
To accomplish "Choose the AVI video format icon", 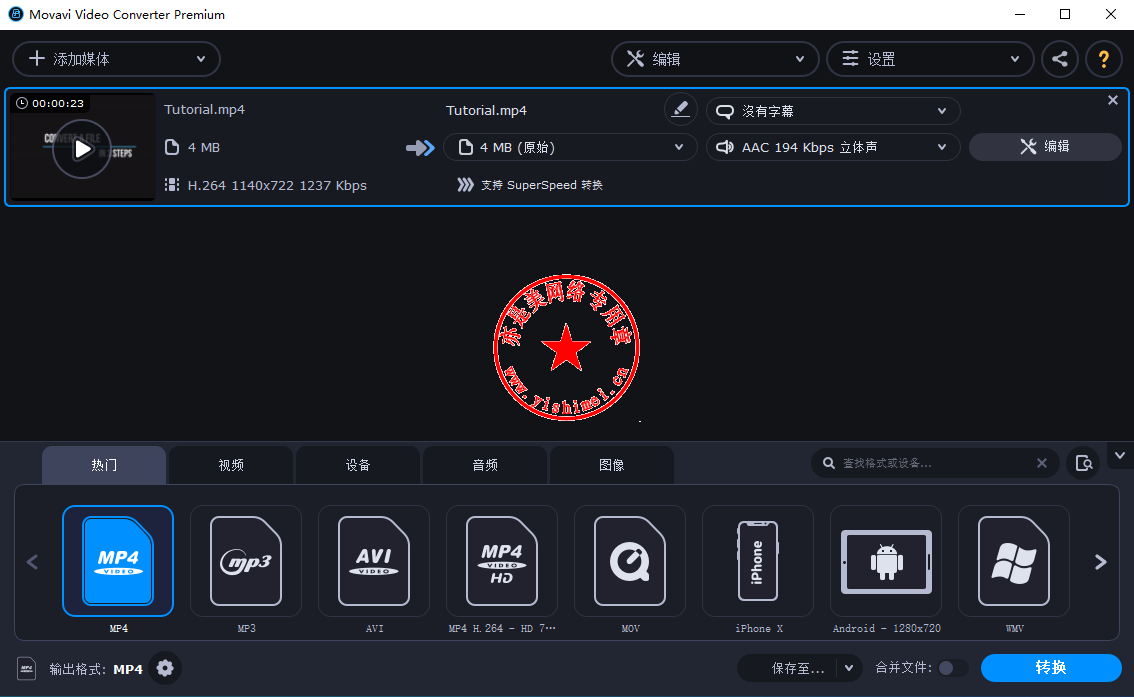I will 374,561.
